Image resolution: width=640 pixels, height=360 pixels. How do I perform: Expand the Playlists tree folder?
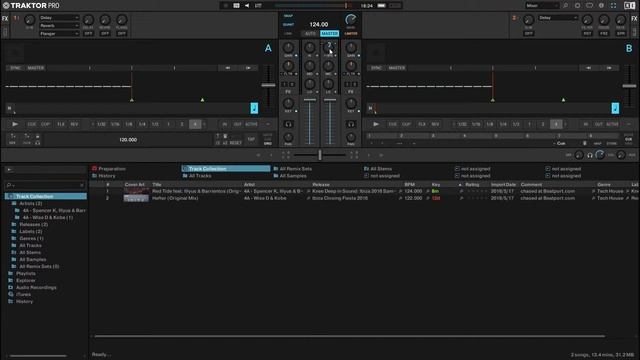(11, 273)
